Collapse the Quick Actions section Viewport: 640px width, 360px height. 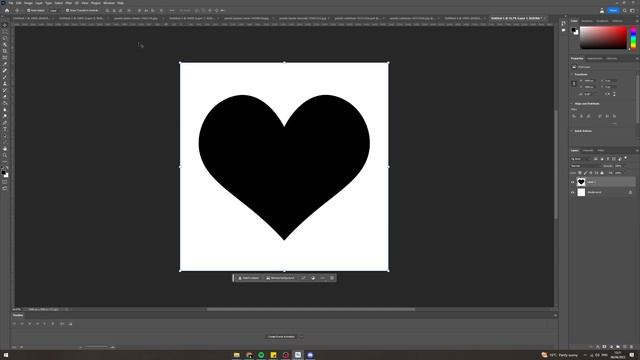[x=572, y=131]
